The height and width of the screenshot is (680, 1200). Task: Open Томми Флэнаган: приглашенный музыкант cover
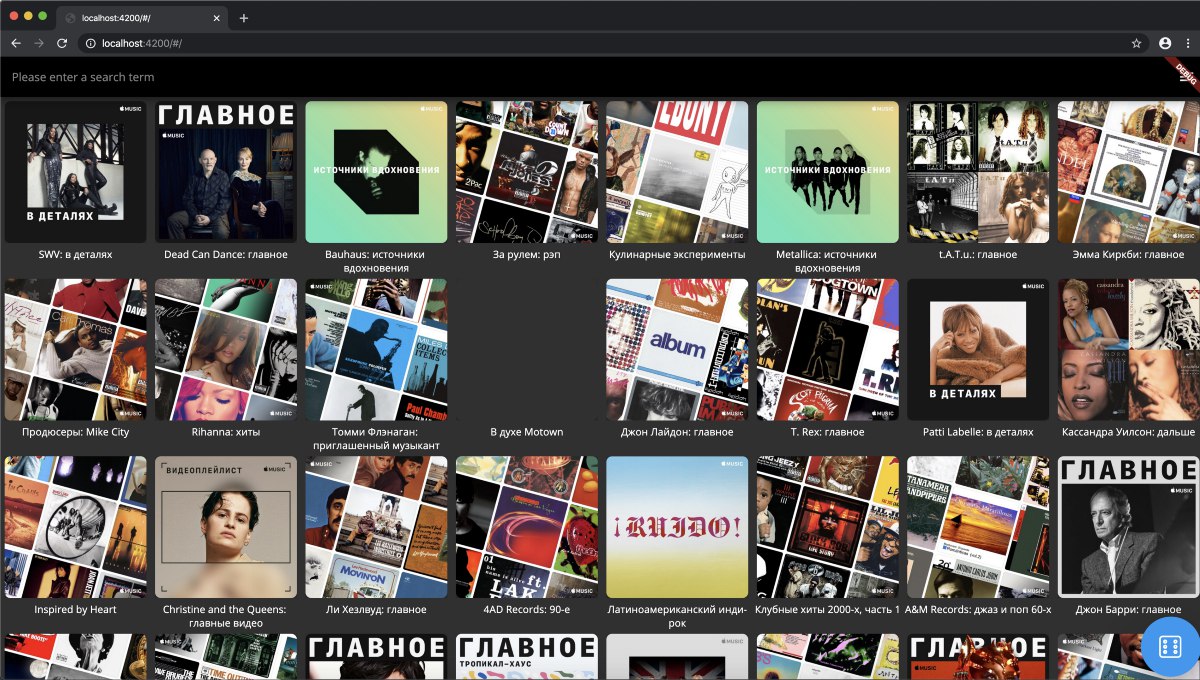click(376, 349)
